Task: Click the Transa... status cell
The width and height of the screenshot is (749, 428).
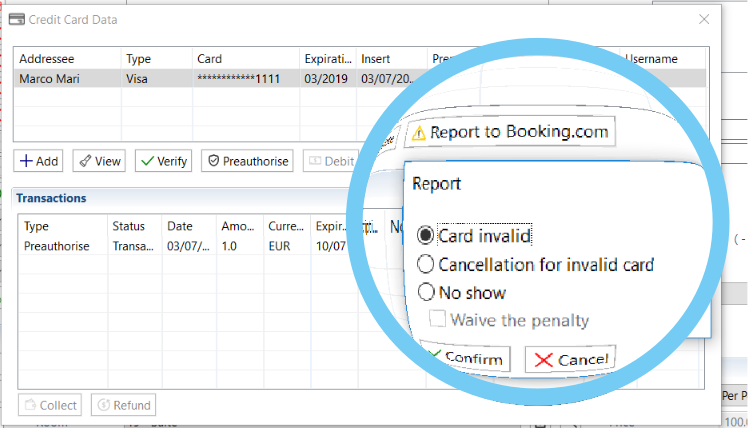Action: pos(133,246)
